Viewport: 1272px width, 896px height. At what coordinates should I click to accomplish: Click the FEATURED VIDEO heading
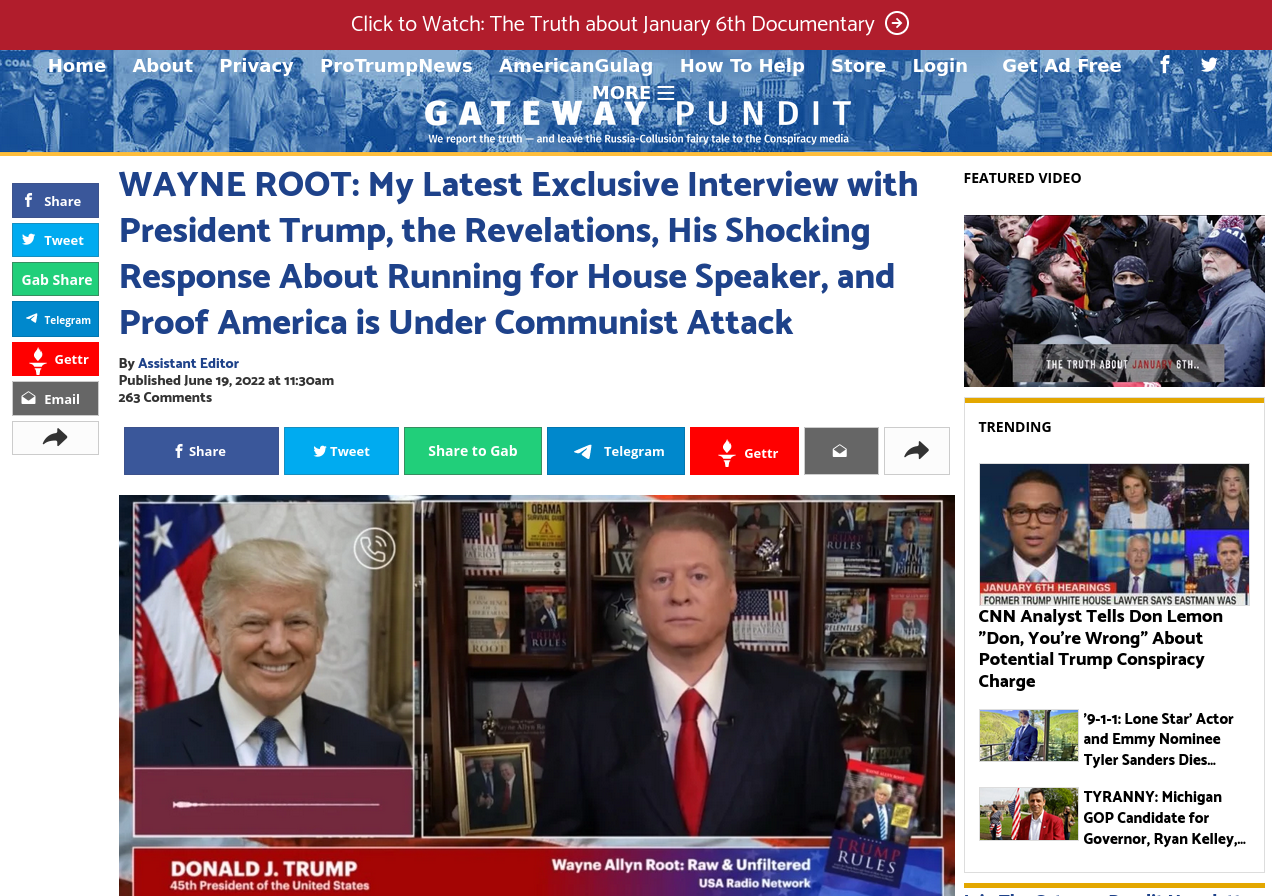[1023, 178]
